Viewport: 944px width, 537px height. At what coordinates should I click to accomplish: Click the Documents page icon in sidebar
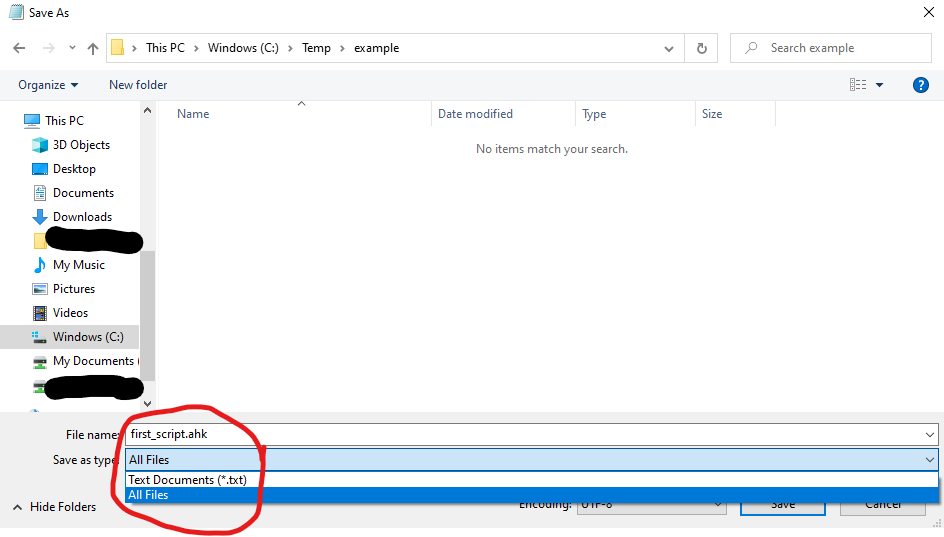pyautogui.click(x=40, y=193)
